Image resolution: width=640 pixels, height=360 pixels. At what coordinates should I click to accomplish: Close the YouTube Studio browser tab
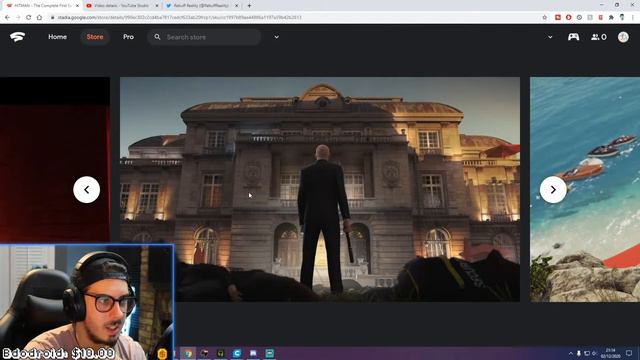[x=157, y=6]
